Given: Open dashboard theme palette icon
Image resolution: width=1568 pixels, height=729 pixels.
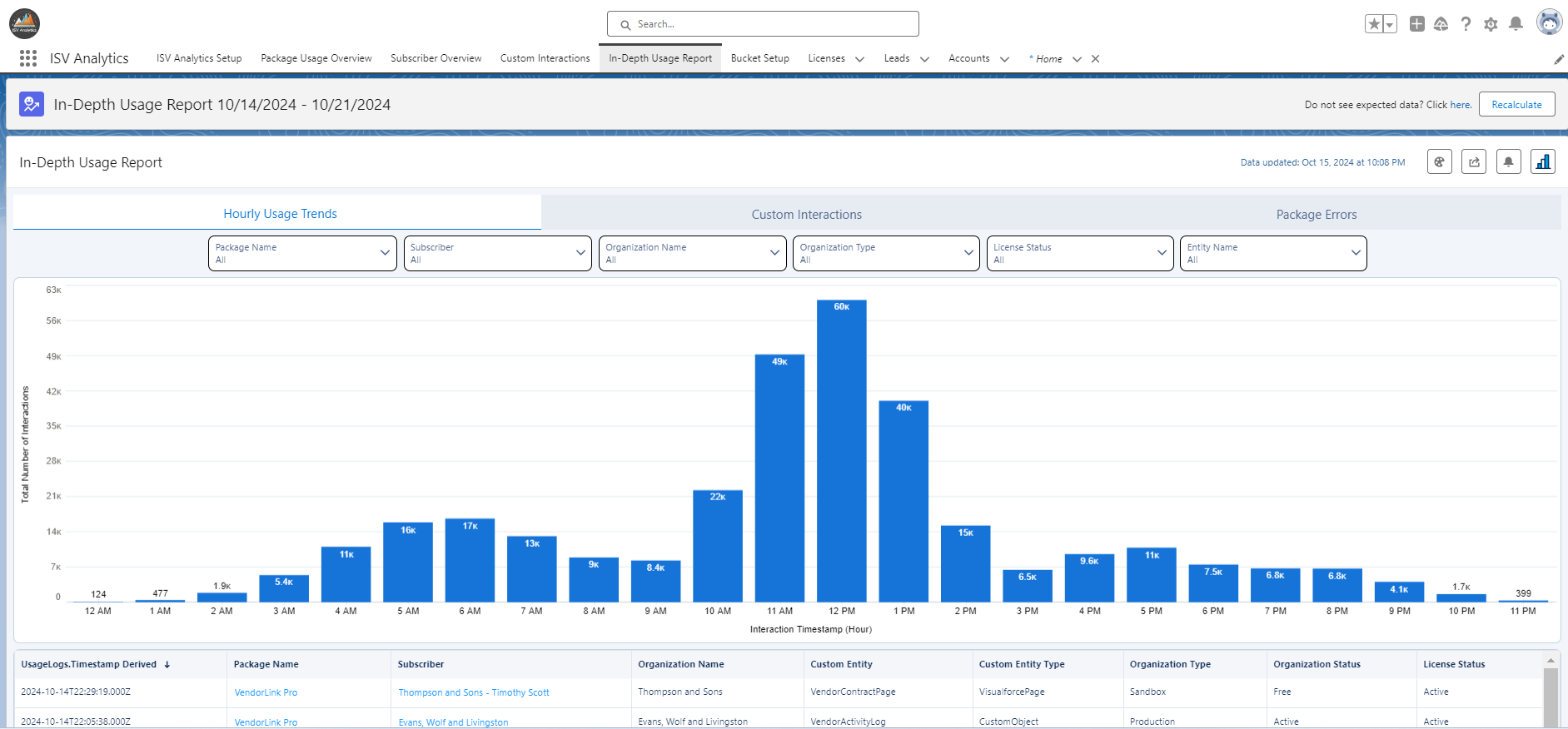Looking at the screenshot, I should (x=1440, y=161).
